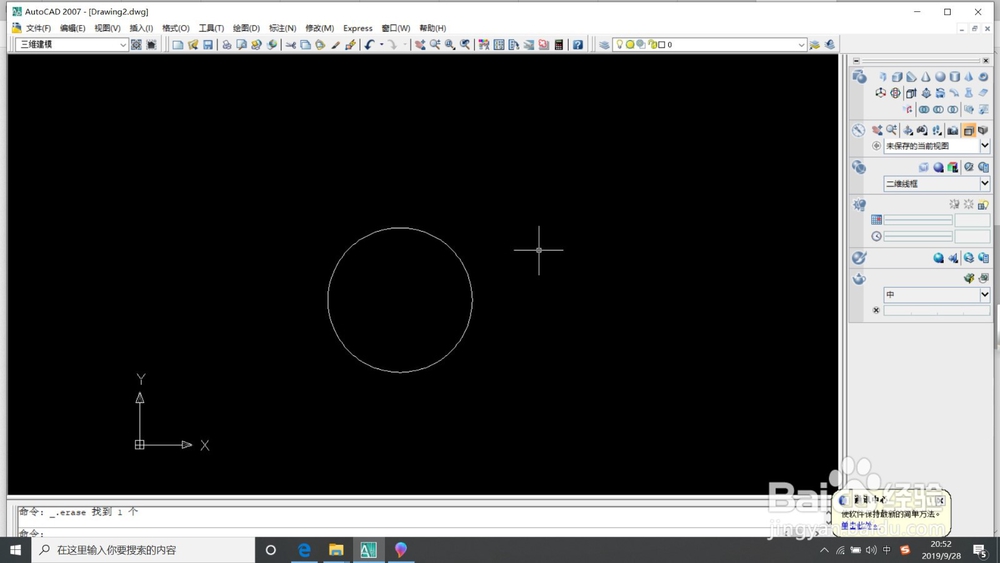Screen dimensions: 1000x563
Task: Open Microsoft Edge from taskbar
Action: 304,550
